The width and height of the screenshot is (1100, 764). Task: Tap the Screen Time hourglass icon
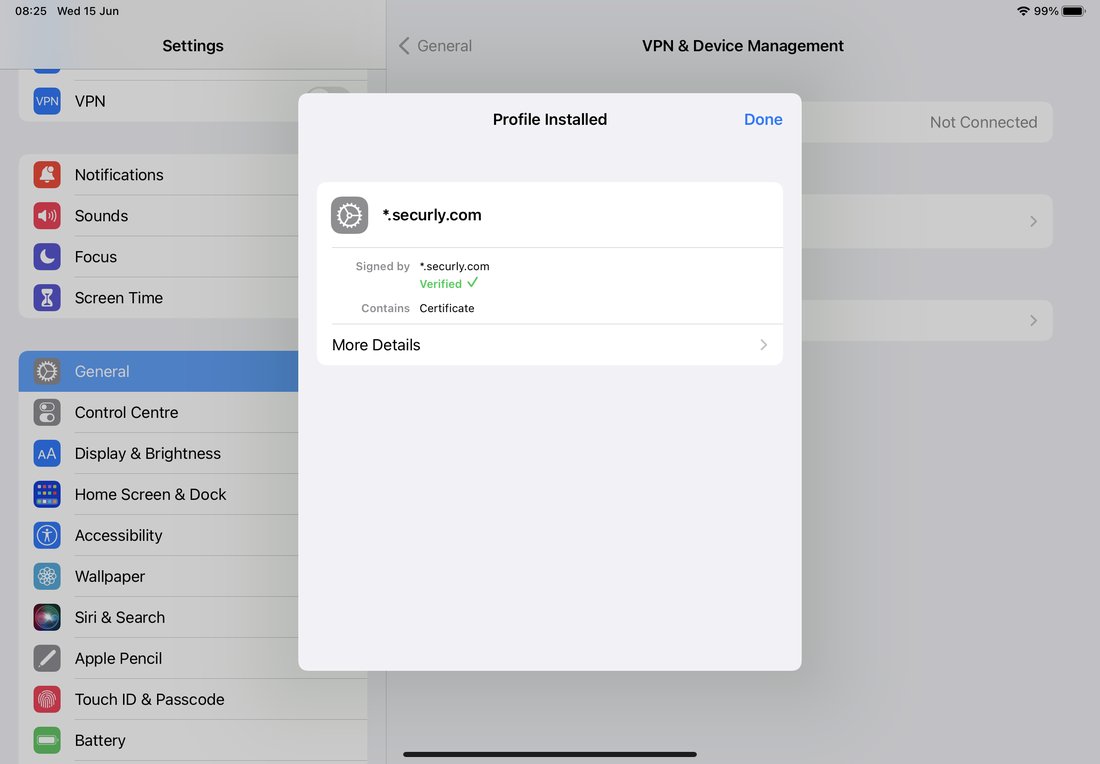[47, 297]
